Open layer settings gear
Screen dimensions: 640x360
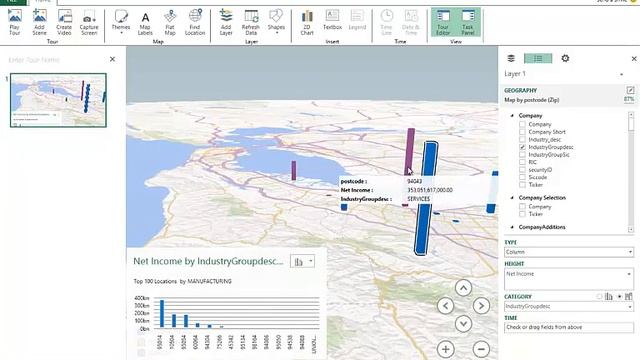(565, 58)
